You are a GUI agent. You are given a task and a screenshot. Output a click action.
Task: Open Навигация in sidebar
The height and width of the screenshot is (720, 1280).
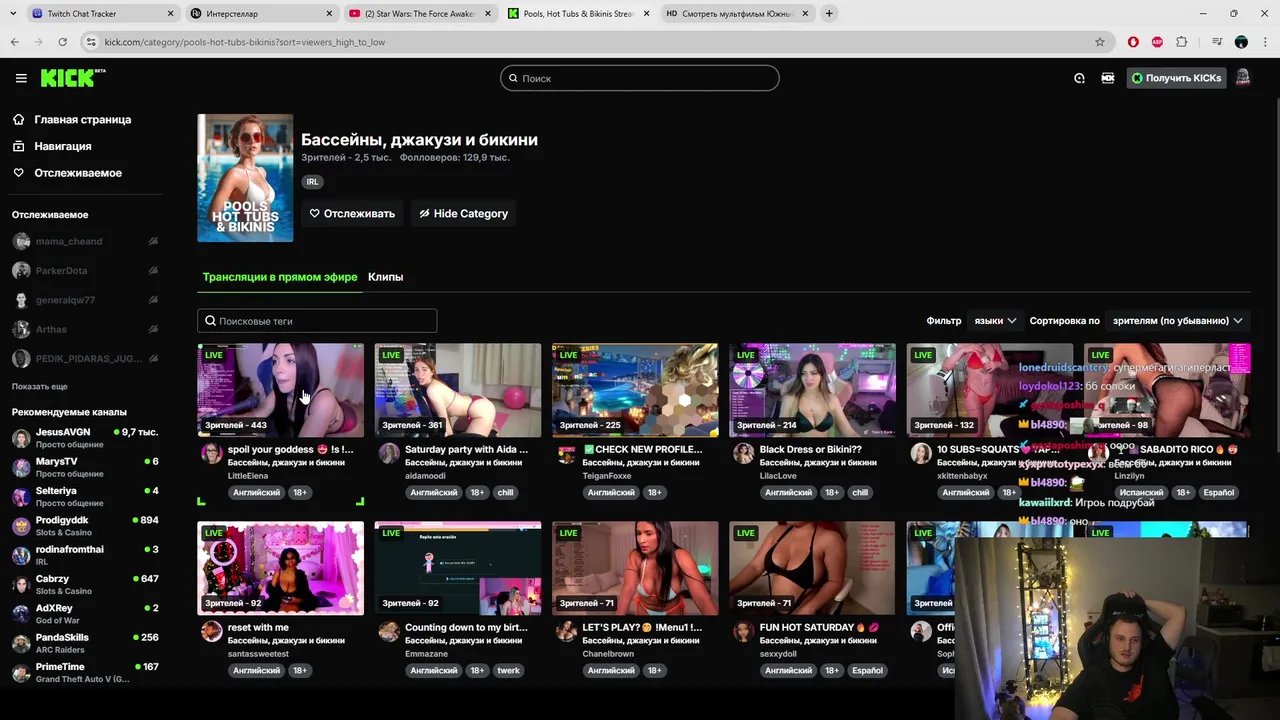tap(62, 146)
